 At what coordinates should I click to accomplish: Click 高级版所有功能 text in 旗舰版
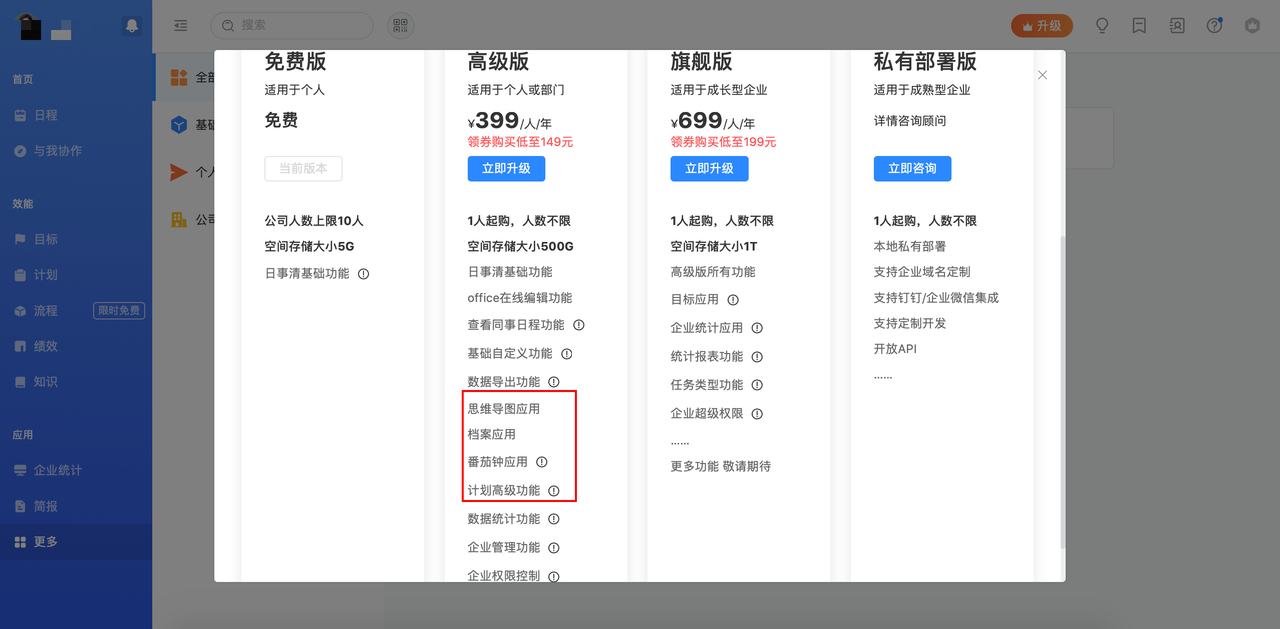click(713, 272)
